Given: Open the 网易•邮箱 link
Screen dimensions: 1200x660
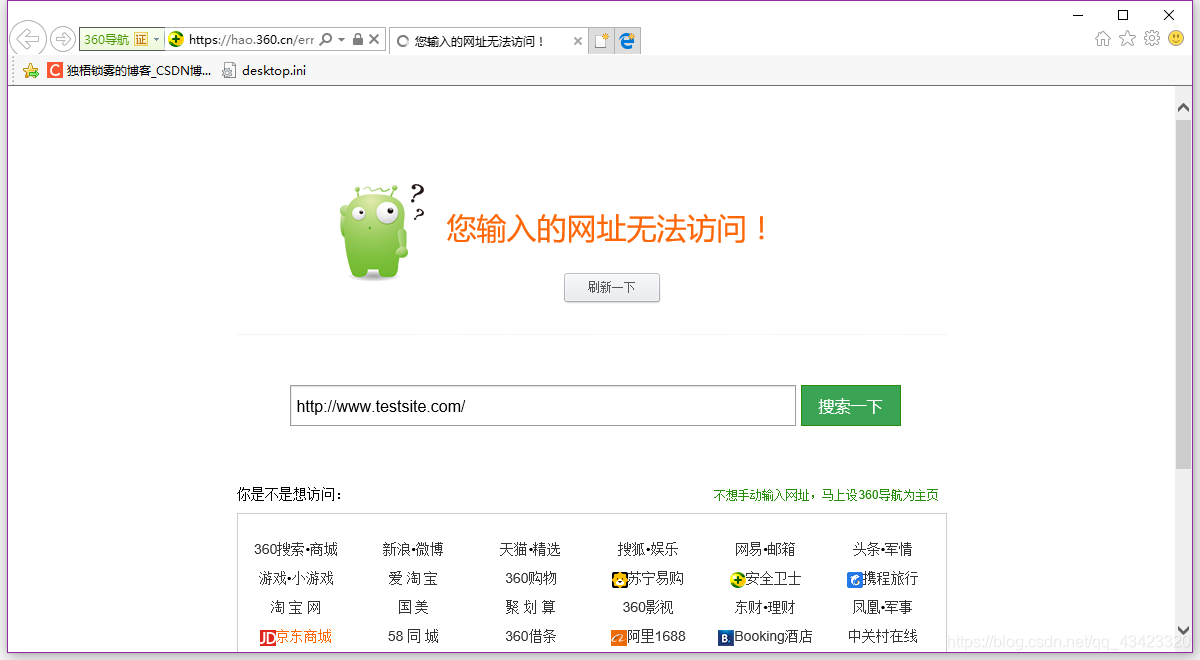Looking at the screenshot, I should (x=765, y=549).
